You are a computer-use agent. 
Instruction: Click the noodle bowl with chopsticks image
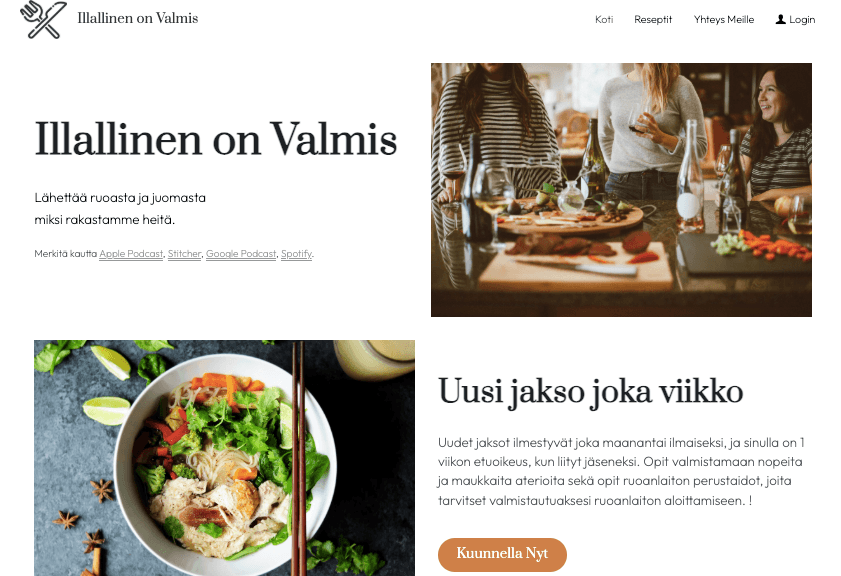(x=224, y=458)
